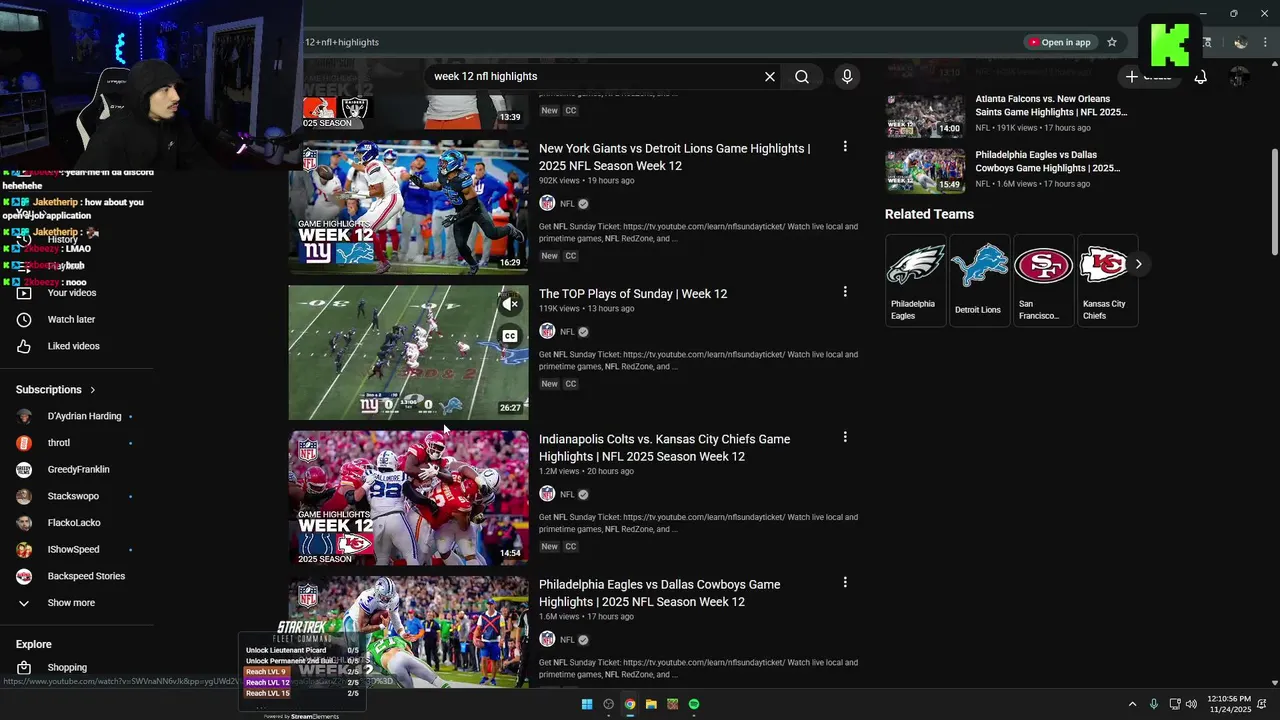Click the Open in app button

click(x=1060, y=42)
